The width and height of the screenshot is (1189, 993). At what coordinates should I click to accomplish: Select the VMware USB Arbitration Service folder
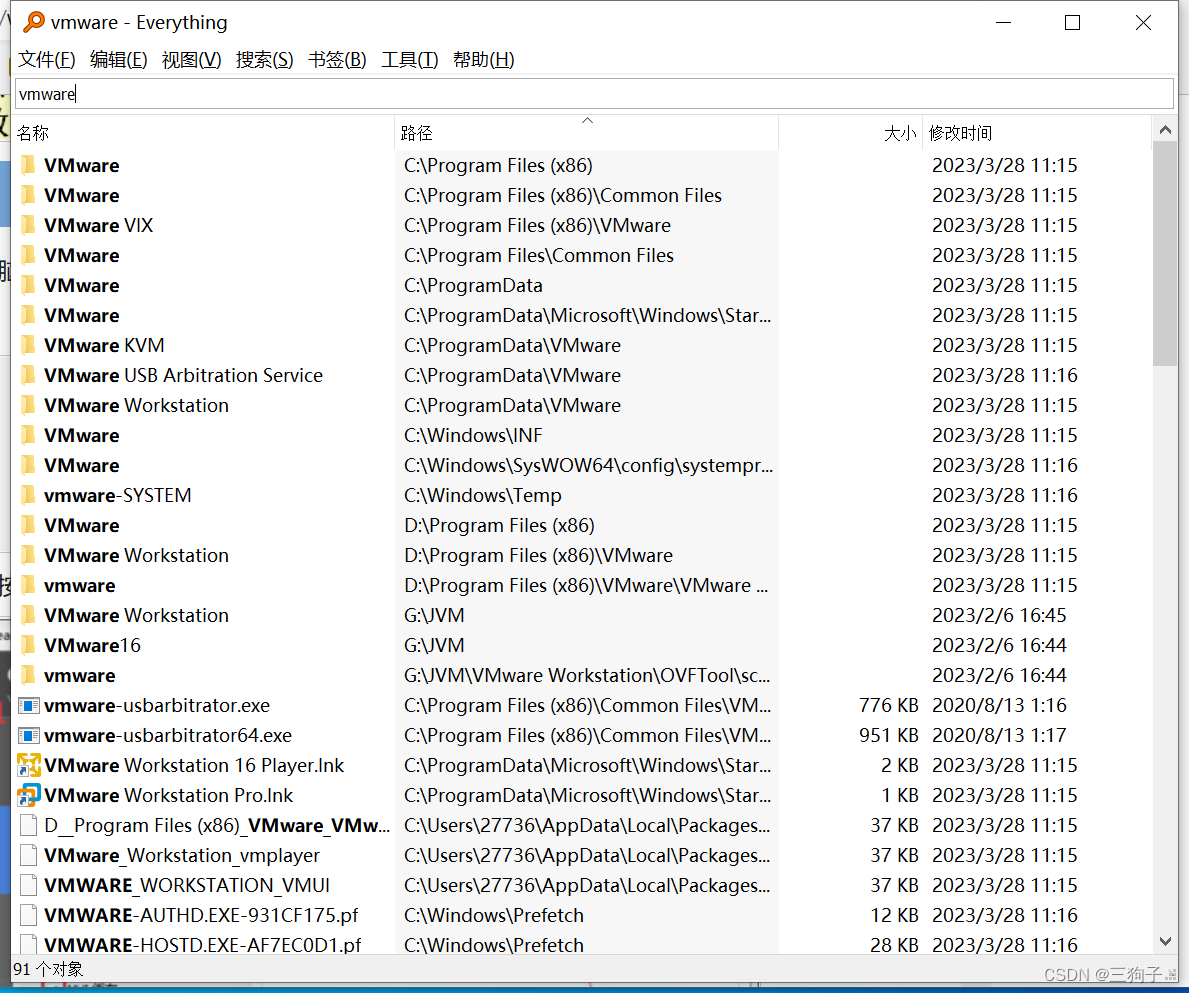183,375
